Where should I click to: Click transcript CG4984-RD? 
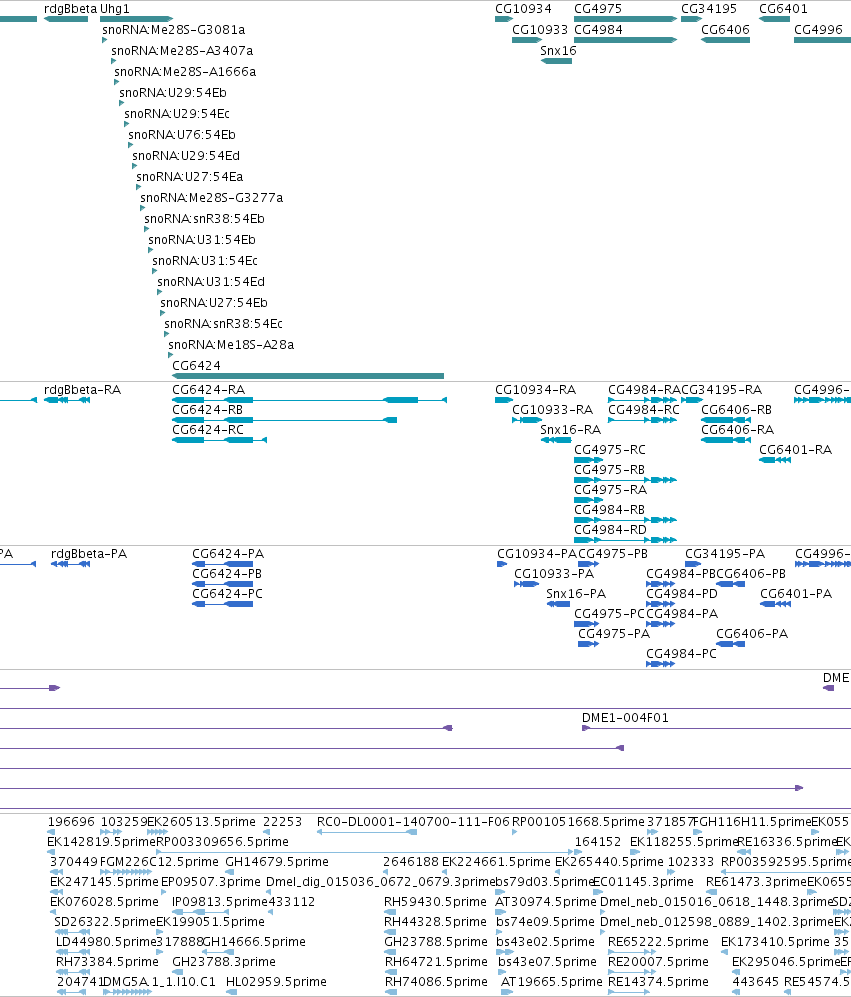point(625,540)
